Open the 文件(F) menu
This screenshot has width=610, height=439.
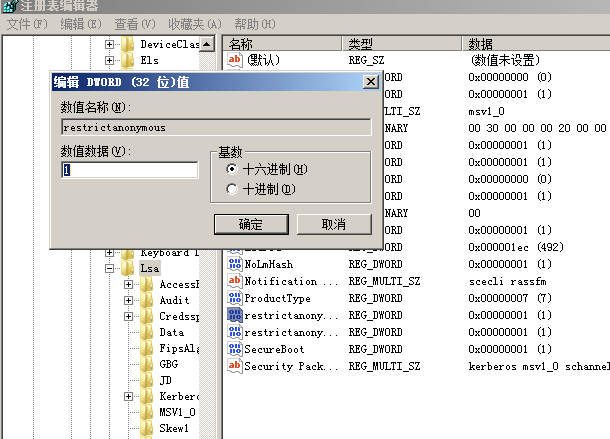click(x=27, y=24)
